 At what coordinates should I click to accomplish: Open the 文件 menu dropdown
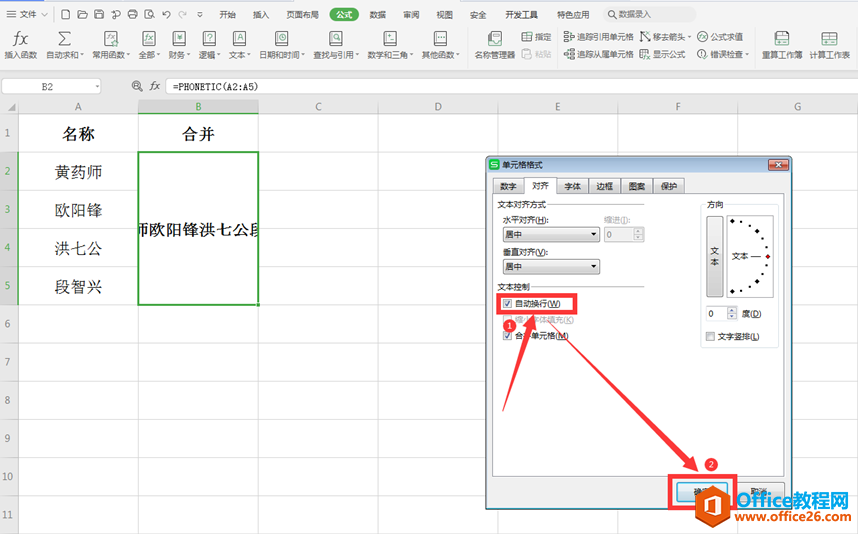[28, 15]
